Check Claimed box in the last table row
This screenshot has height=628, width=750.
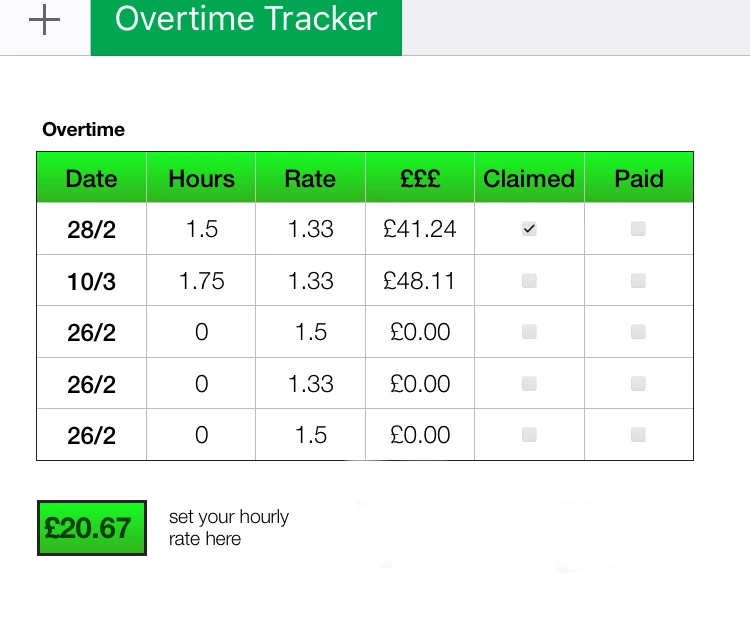(x=529, y=435)
